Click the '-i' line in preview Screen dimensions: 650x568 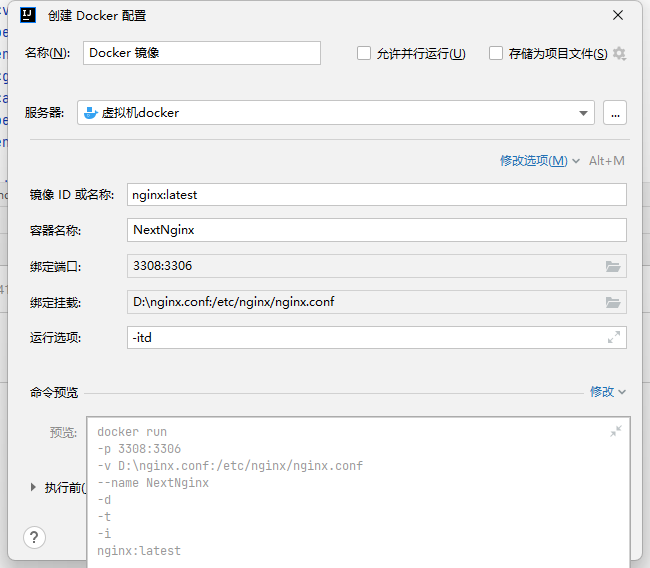point(104,534)
